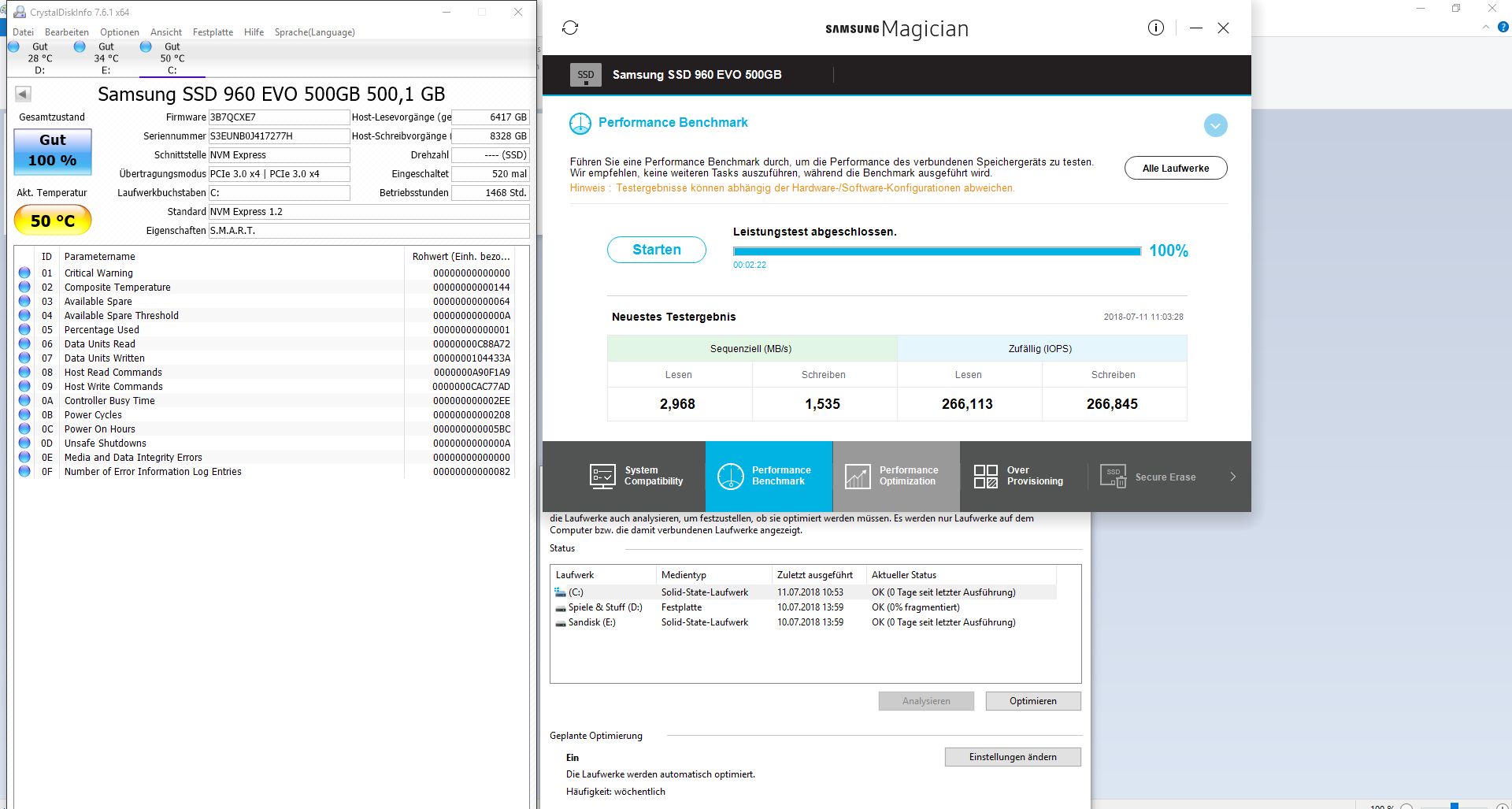Select Sandisk (E:) drive row
This screenshot has width=1512, height=809.
(x=803, y=622)
